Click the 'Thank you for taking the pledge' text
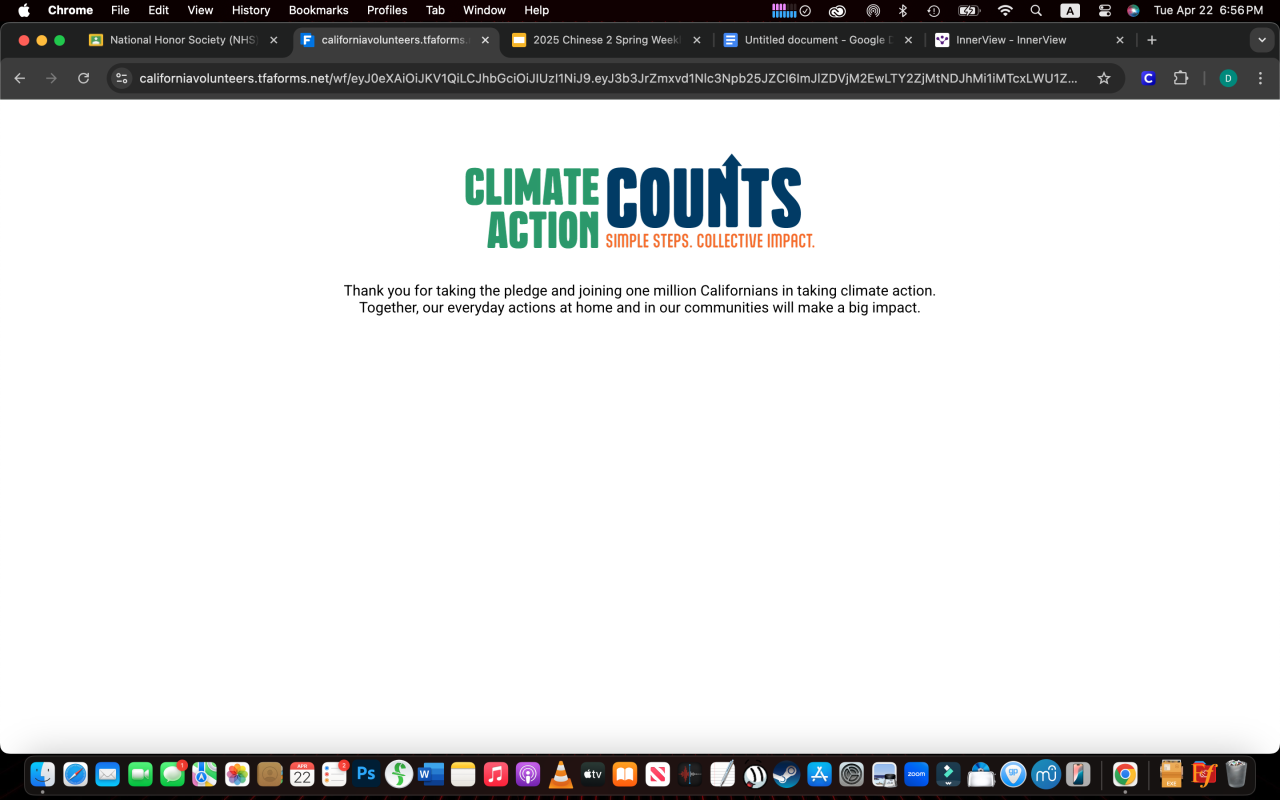This screenshot has width=1280, height=800. [640, 291]
